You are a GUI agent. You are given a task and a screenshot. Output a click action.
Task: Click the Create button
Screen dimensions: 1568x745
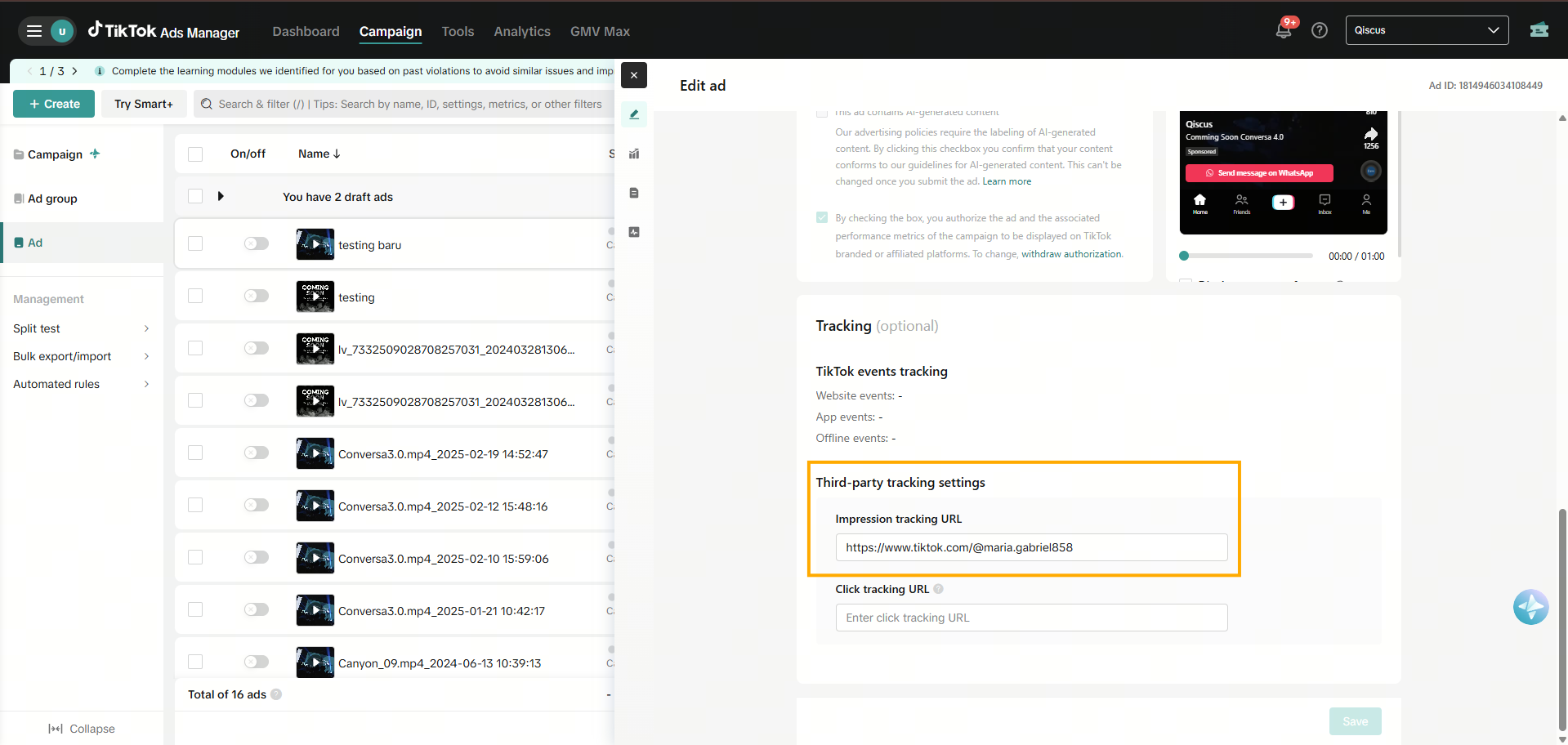(x=54, y=104)
